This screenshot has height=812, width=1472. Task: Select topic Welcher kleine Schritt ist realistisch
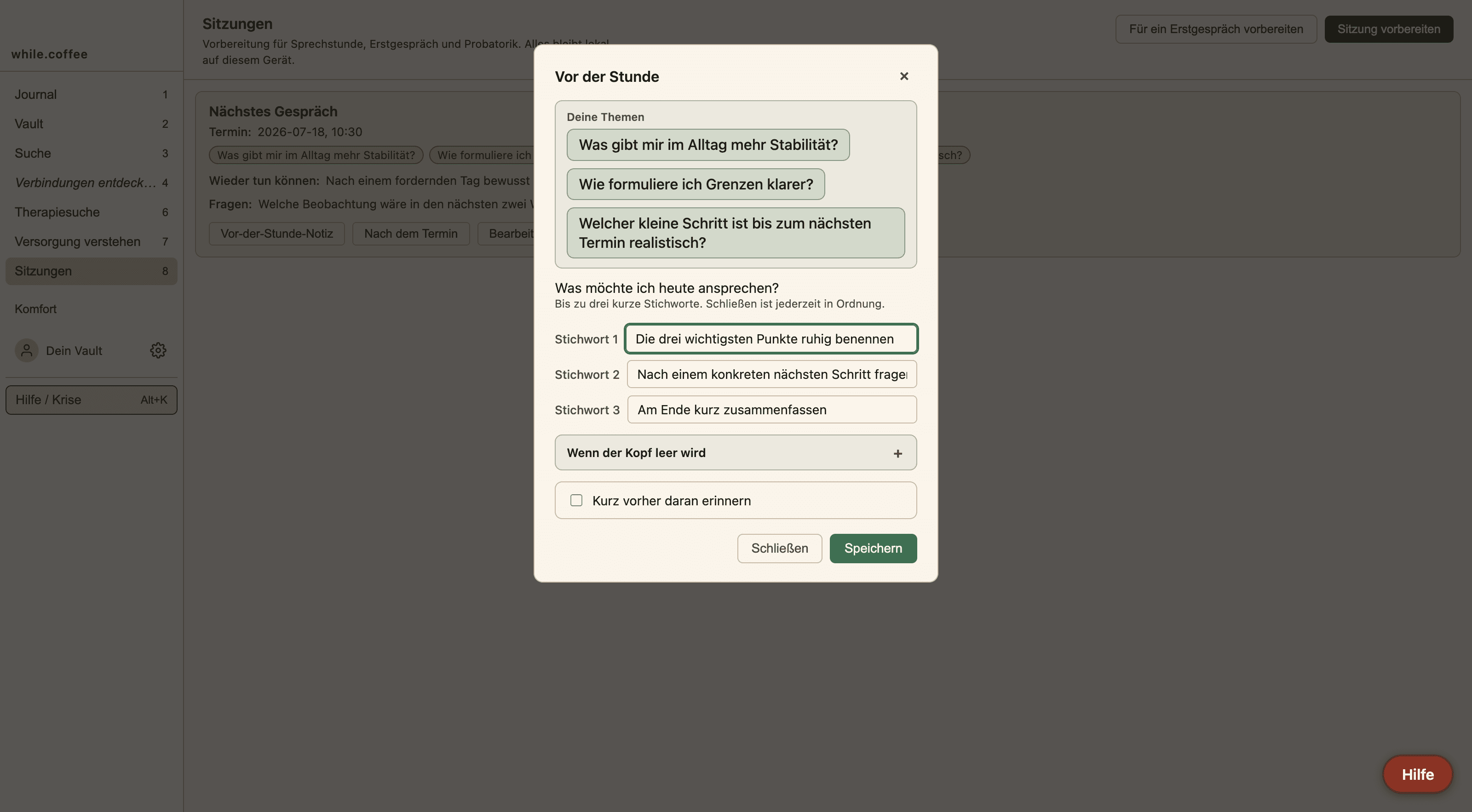pyautogui.click(x=736, y=232)
